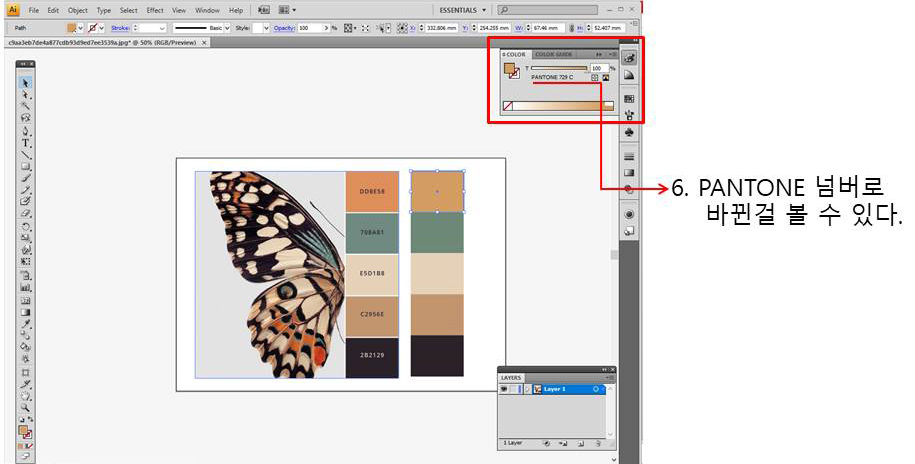This screenshot has width=915, height=464.
Task: Select the Lasso tool
Action: pos(25,117)
